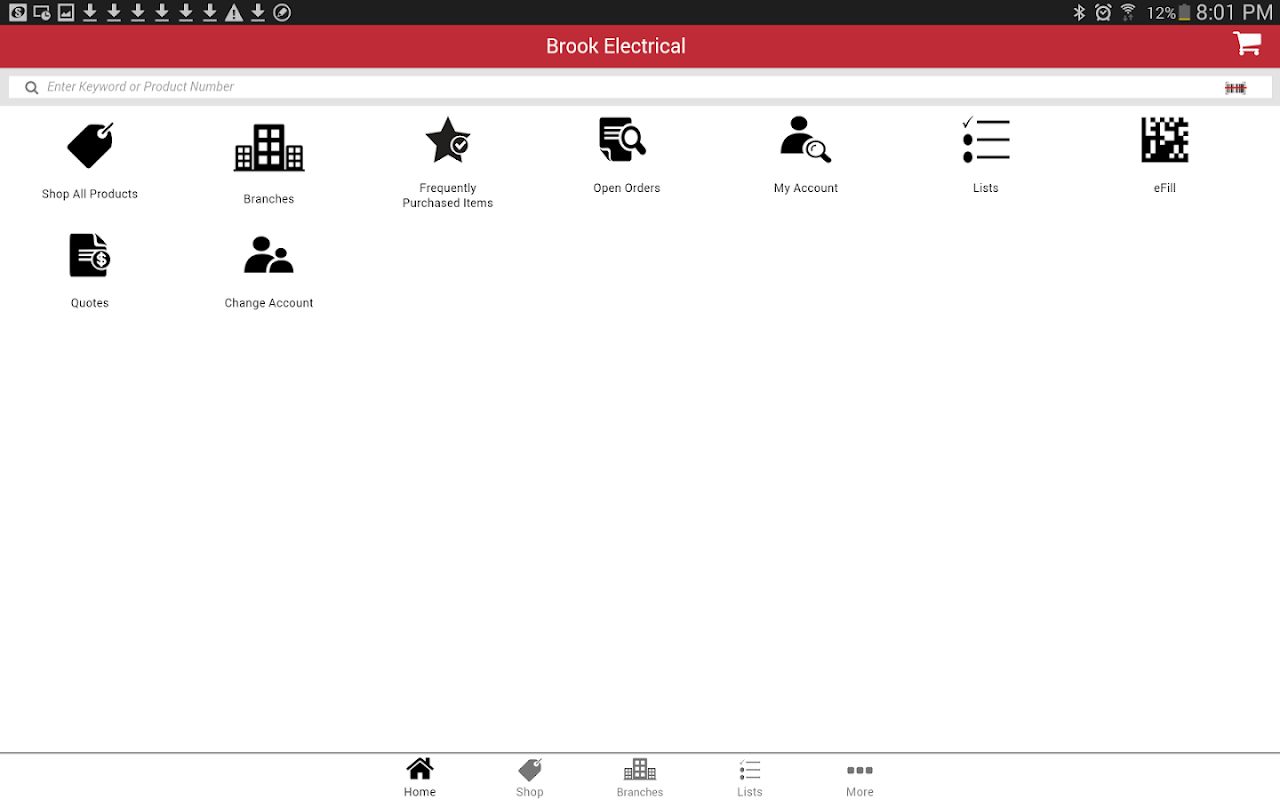The image size is (1280, 800).
Task: Click the magnifying glass search icon
Action: pos(32,87)
